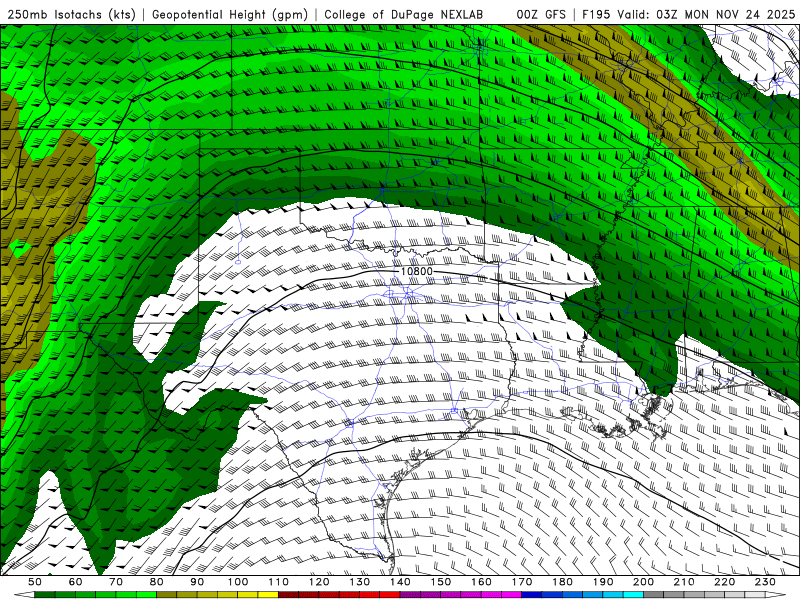Click the 60 kts legend value

[75, 582]
